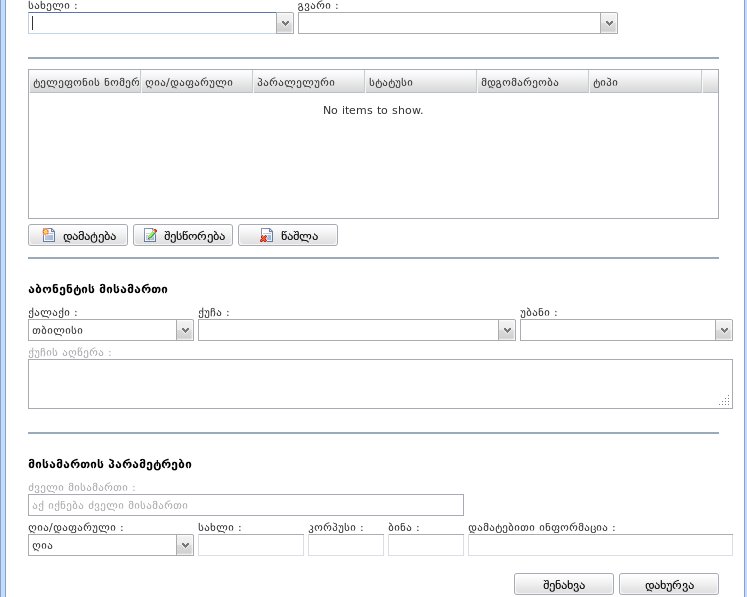Click the დამატება (add) button icon

[49, 236]
